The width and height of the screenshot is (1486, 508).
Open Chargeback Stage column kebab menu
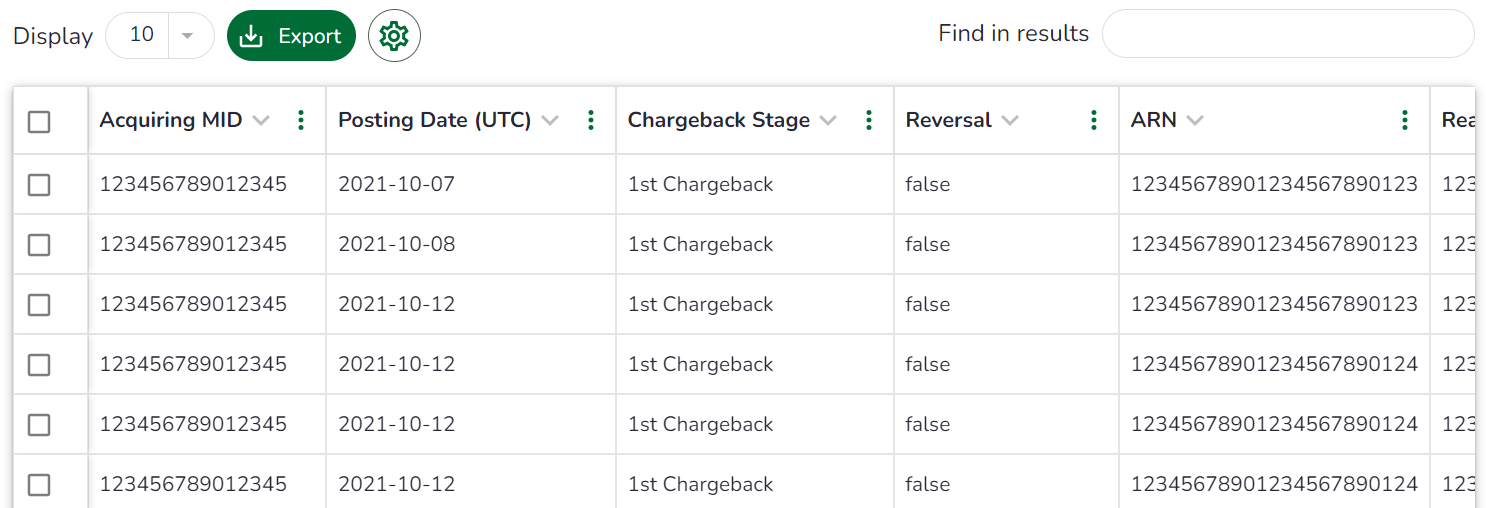tap(869, 120)
